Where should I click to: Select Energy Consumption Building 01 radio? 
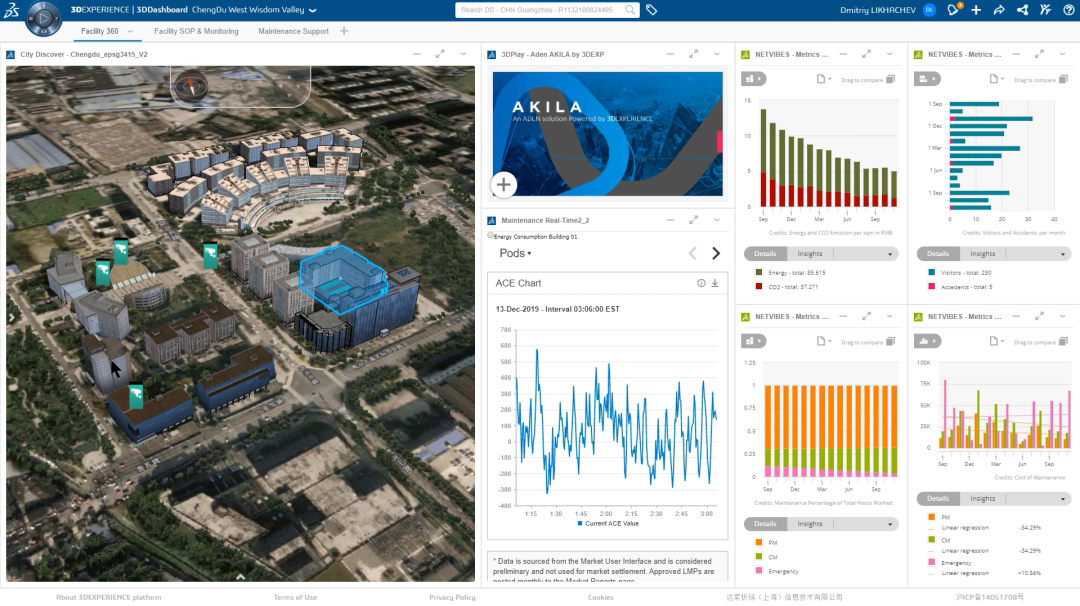(x=490, y=236)
